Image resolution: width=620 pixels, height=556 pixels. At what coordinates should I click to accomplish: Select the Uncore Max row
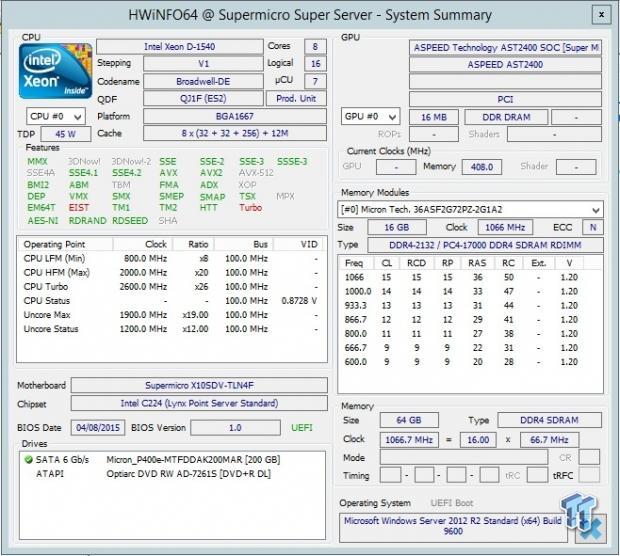tap(171, 315)
